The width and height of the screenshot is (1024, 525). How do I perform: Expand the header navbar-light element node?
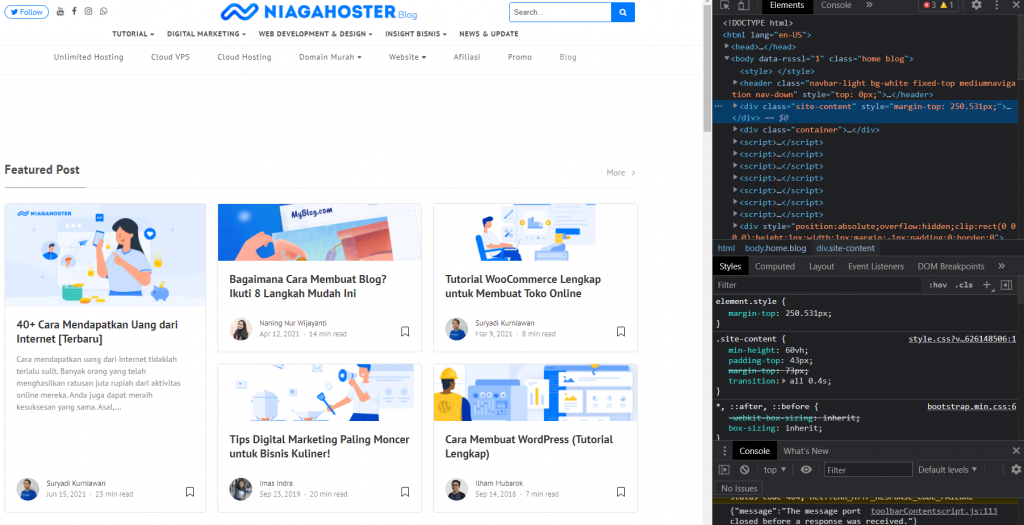[x=735, y=83]
